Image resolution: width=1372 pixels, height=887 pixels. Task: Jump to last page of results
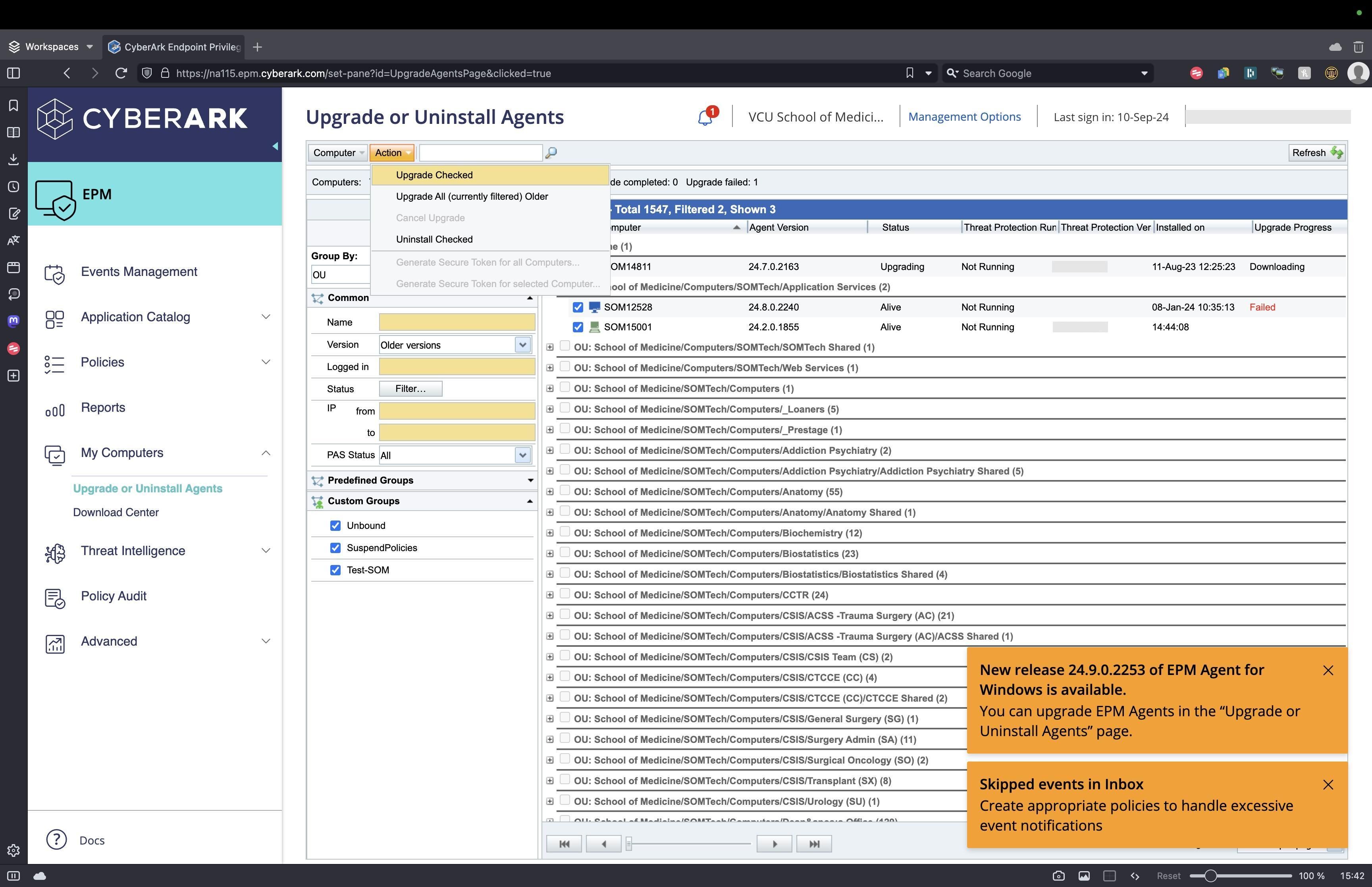813,844
